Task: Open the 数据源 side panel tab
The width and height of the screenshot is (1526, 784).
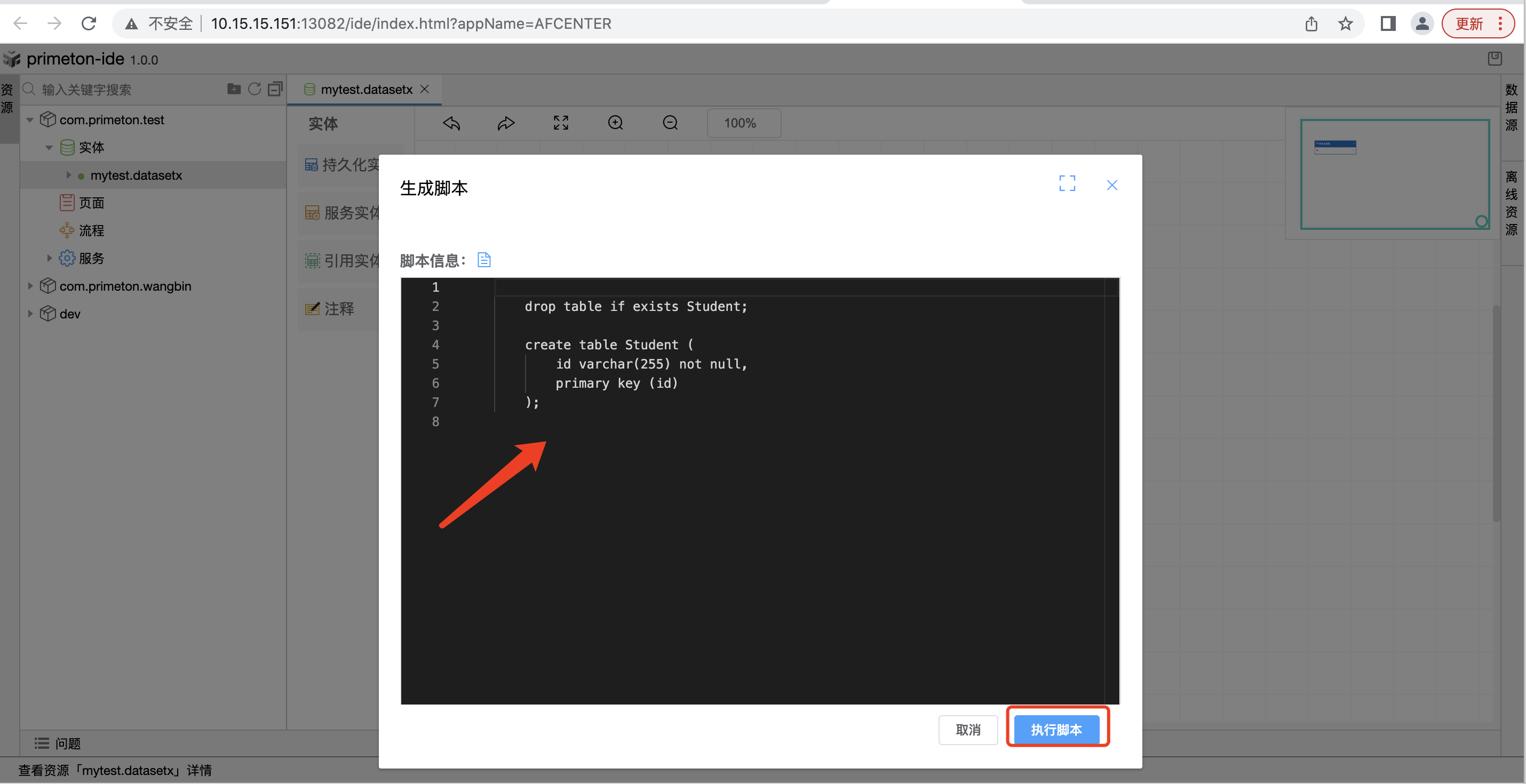Action: [x=1512, y=107]
